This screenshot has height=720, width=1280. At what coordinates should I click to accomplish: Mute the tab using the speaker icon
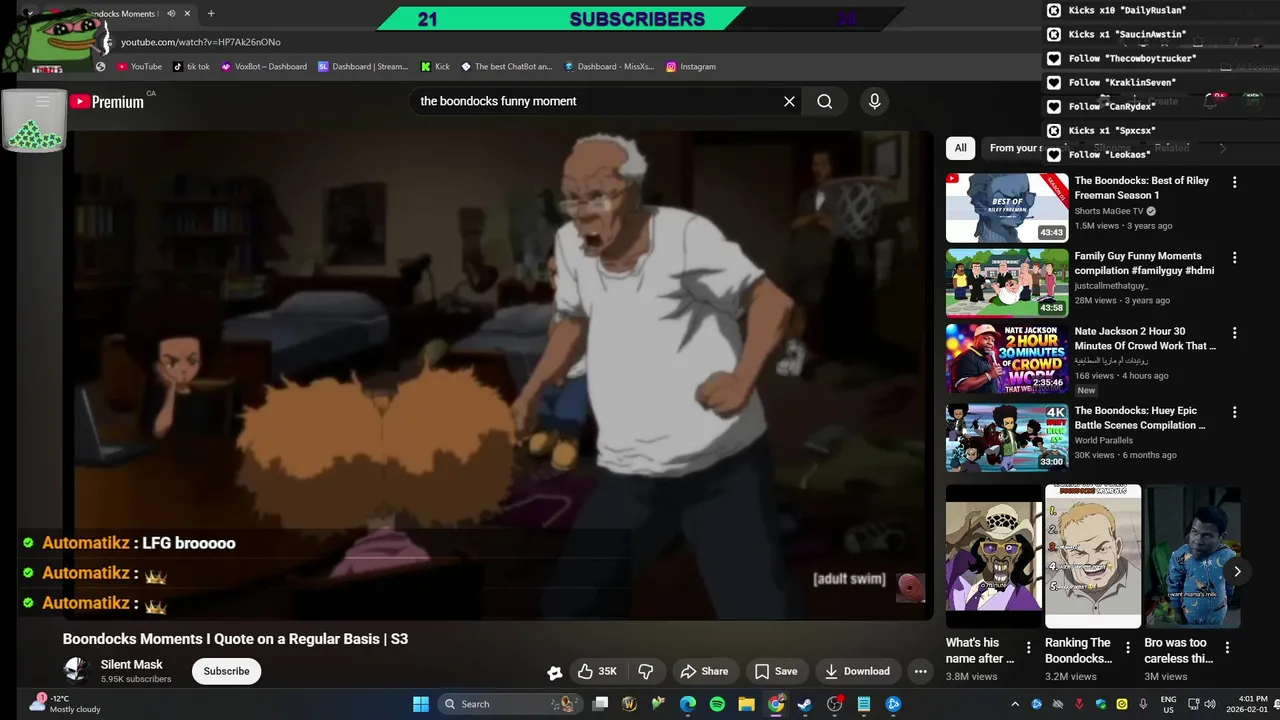(171, 13)
